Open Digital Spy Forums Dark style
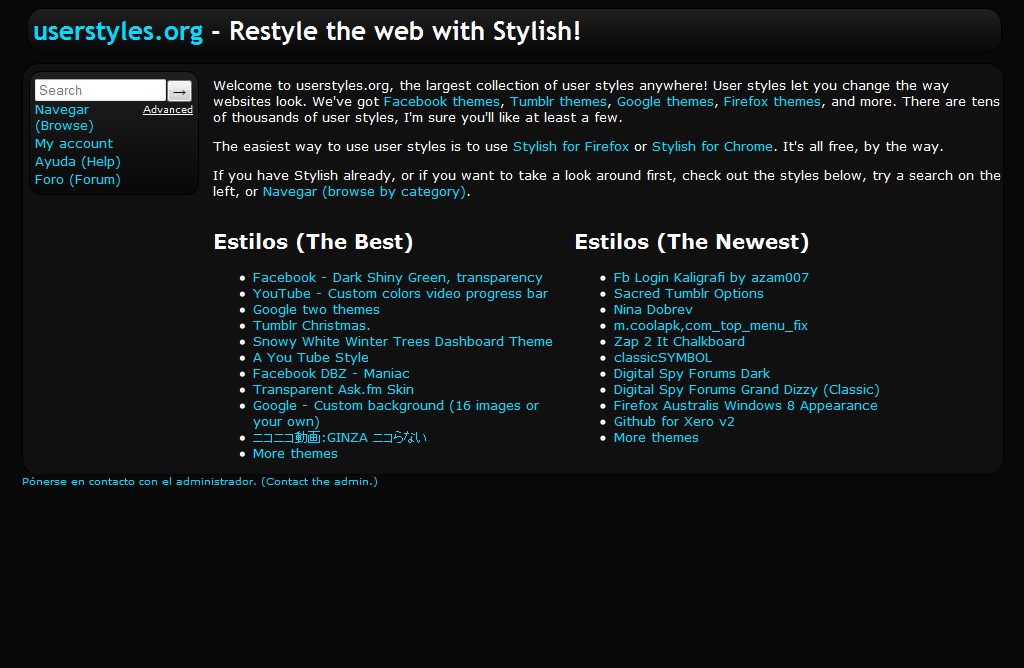The height and width of the screenshot is (668, 1024). [x=692, y=374]
